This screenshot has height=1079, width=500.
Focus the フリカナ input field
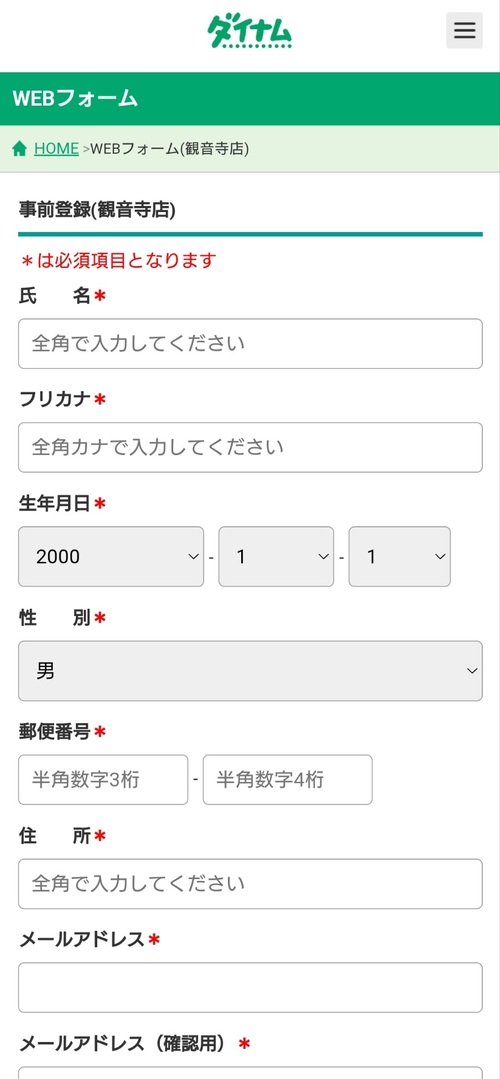tap(250, 447)
